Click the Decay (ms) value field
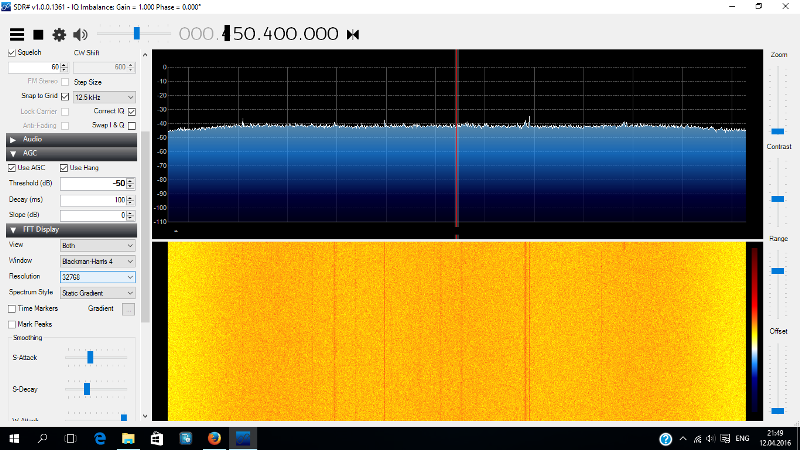800x450 pixels. click(x=93, y=200)
